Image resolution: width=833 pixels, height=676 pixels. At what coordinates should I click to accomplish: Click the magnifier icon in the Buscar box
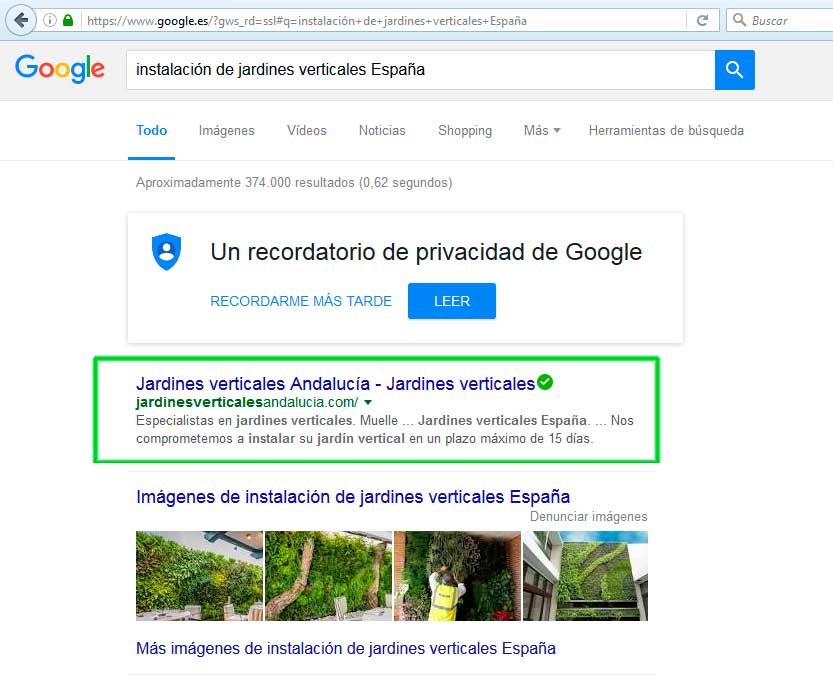click(739, 20)
